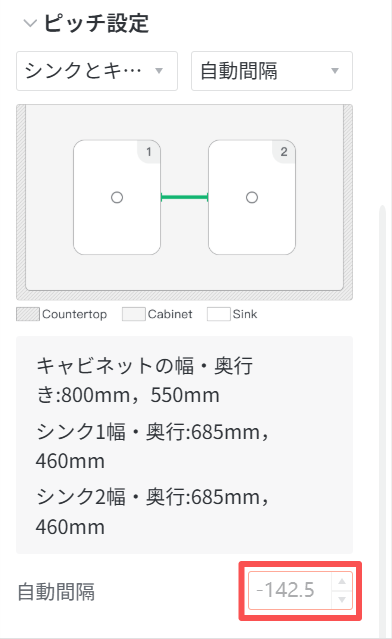
Task: Click the number 2 badge on sink
Action: tap(284, 152)
